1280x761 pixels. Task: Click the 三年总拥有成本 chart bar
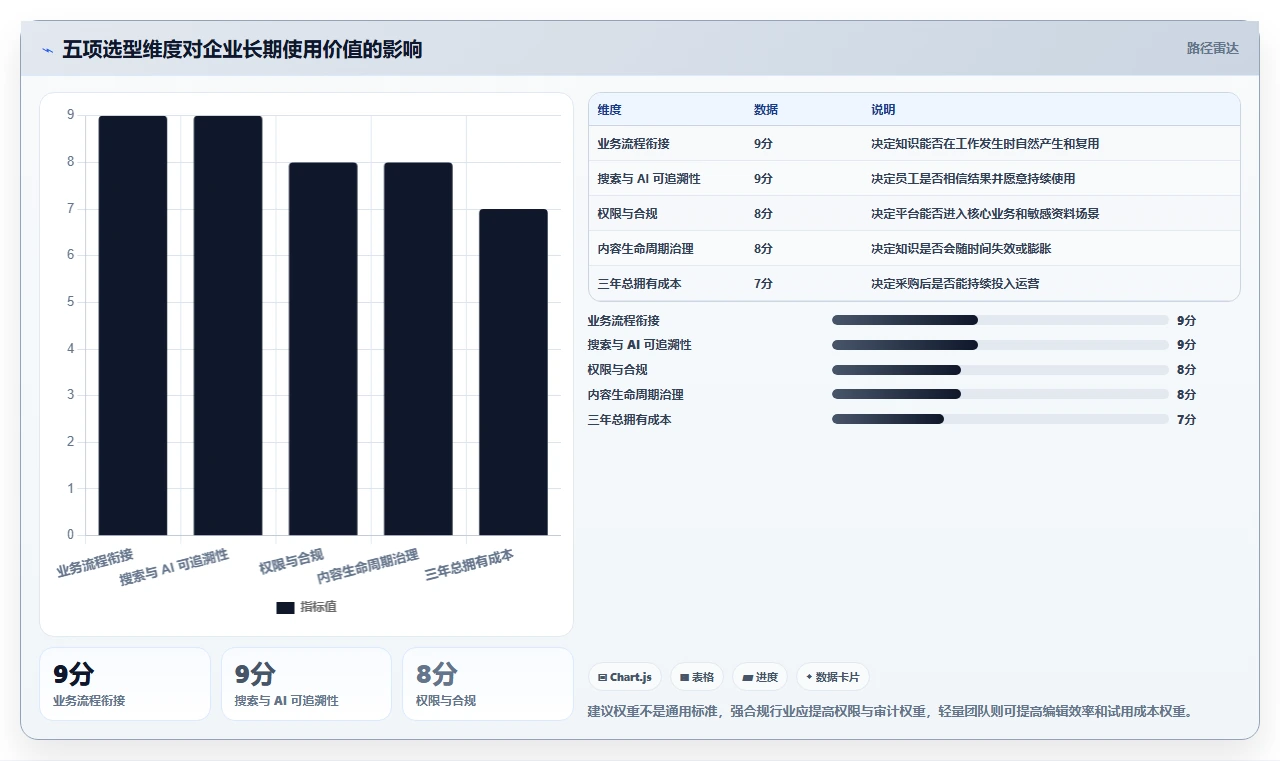(513, 372)
